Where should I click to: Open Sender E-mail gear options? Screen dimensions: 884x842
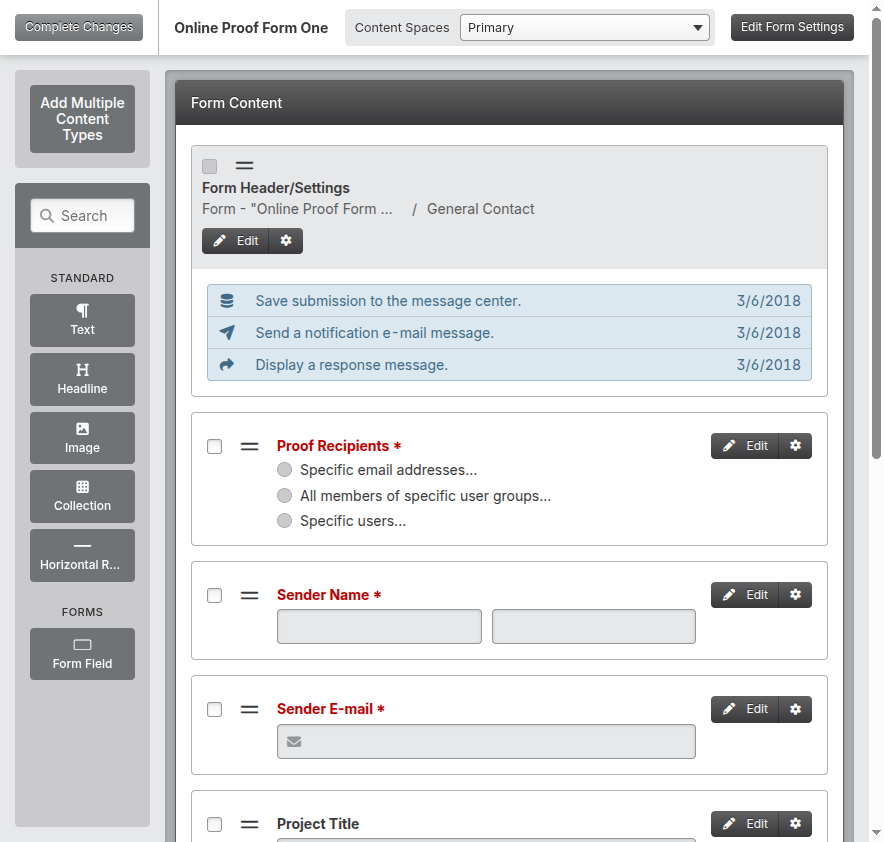tap(795, 709)
